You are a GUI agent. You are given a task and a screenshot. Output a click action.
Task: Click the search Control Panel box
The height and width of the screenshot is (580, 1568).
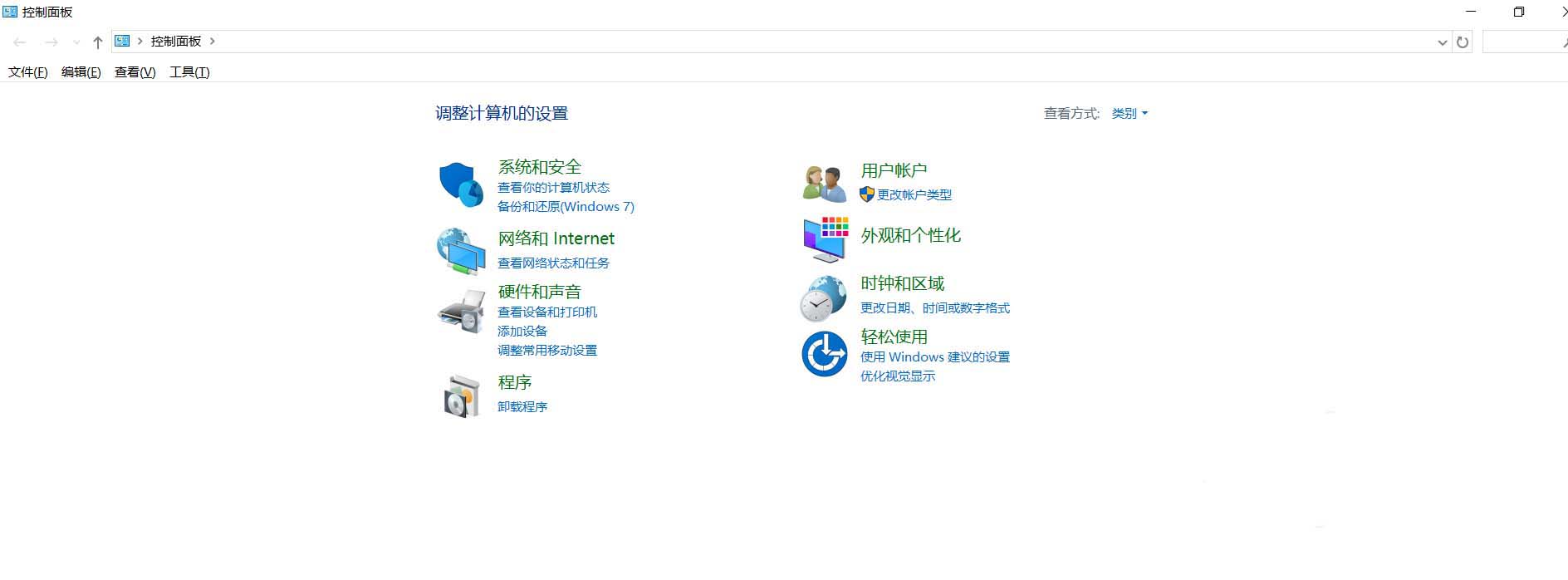(1525, 42)
